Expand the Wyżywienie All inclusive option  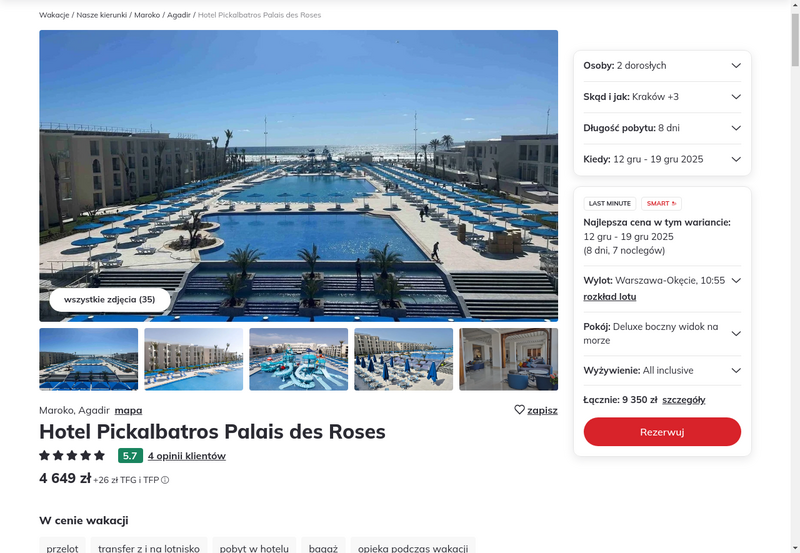[662, 370]
